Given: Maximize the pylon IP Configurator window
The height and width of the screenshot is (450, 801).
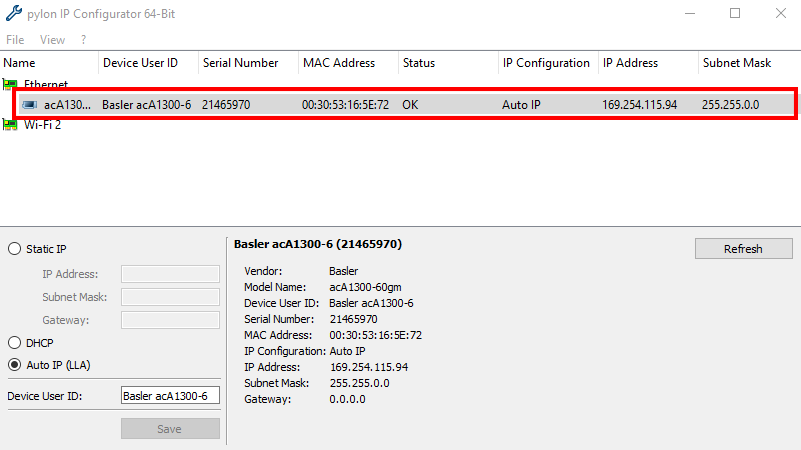Looking at the screenshot, I should [735, 13].
